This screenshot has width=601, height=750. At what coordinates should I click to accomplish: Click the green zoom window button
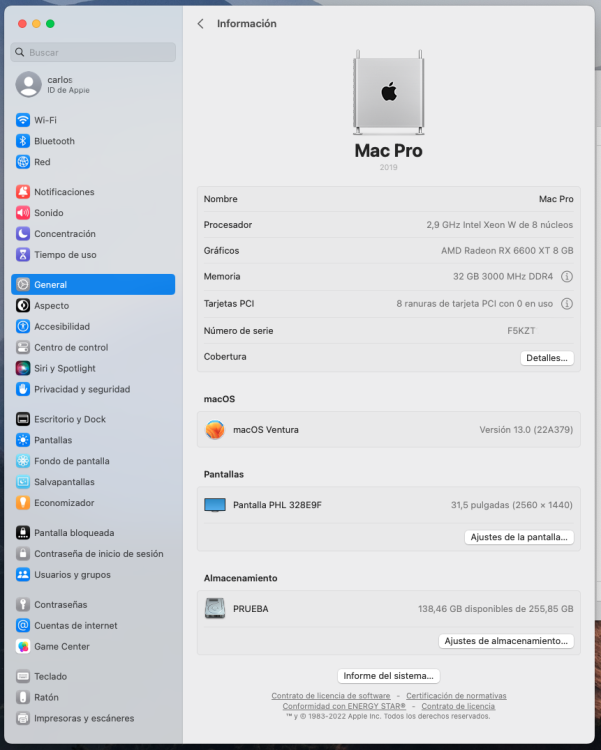pyautogui.click(x=50, y=23)
